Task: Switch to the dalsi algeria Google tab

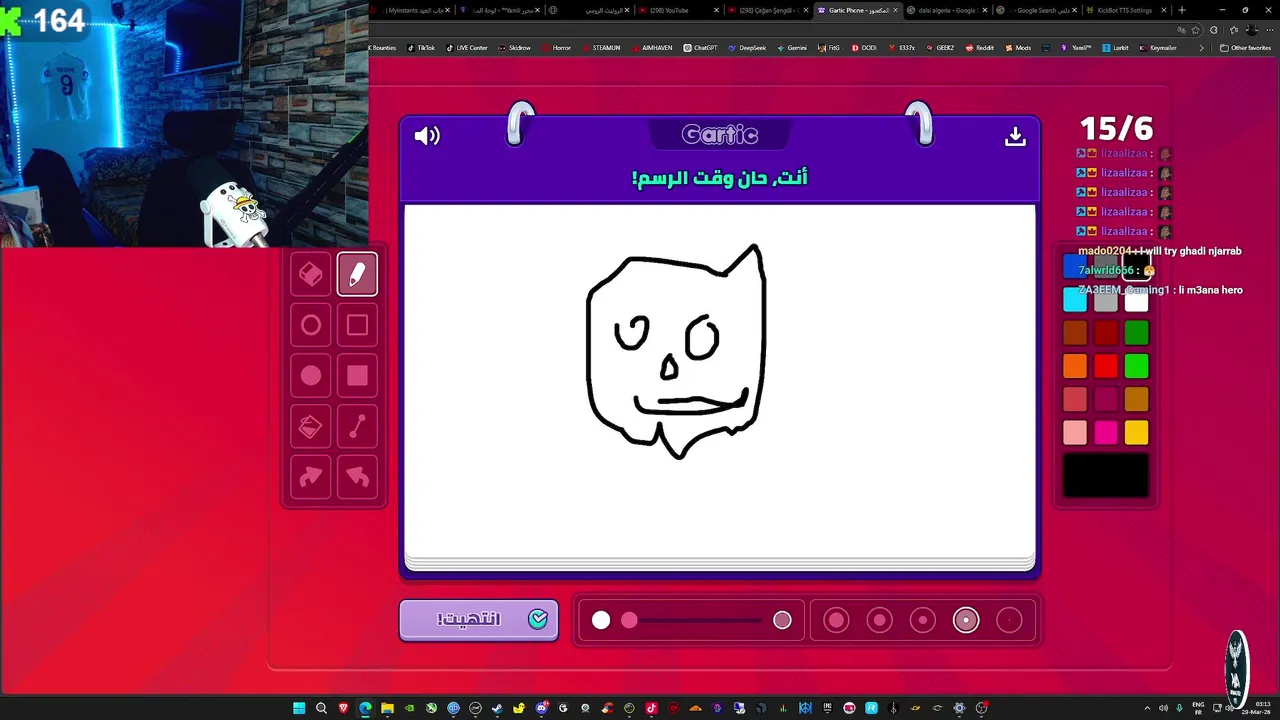Action: (945, 10)
